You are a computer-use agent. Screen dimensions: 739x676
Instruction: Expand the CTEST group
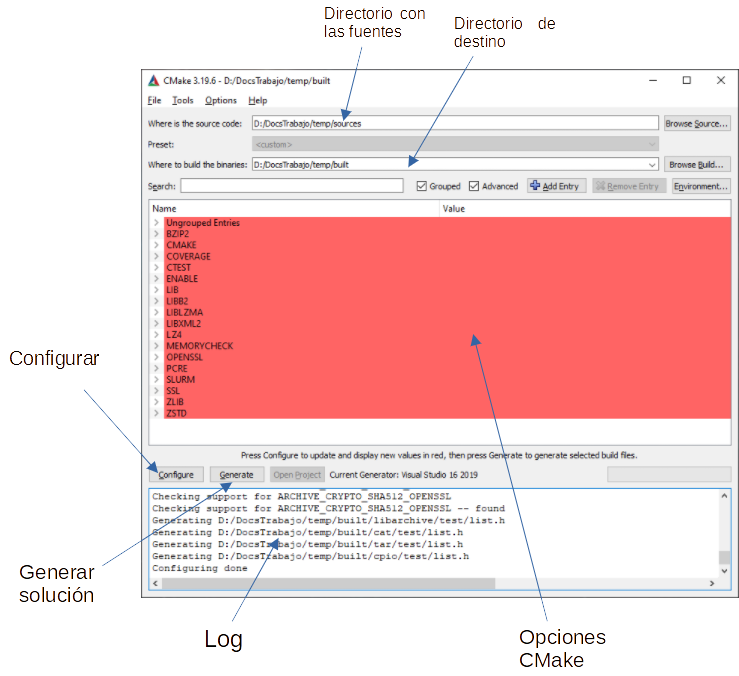(156, 267)
